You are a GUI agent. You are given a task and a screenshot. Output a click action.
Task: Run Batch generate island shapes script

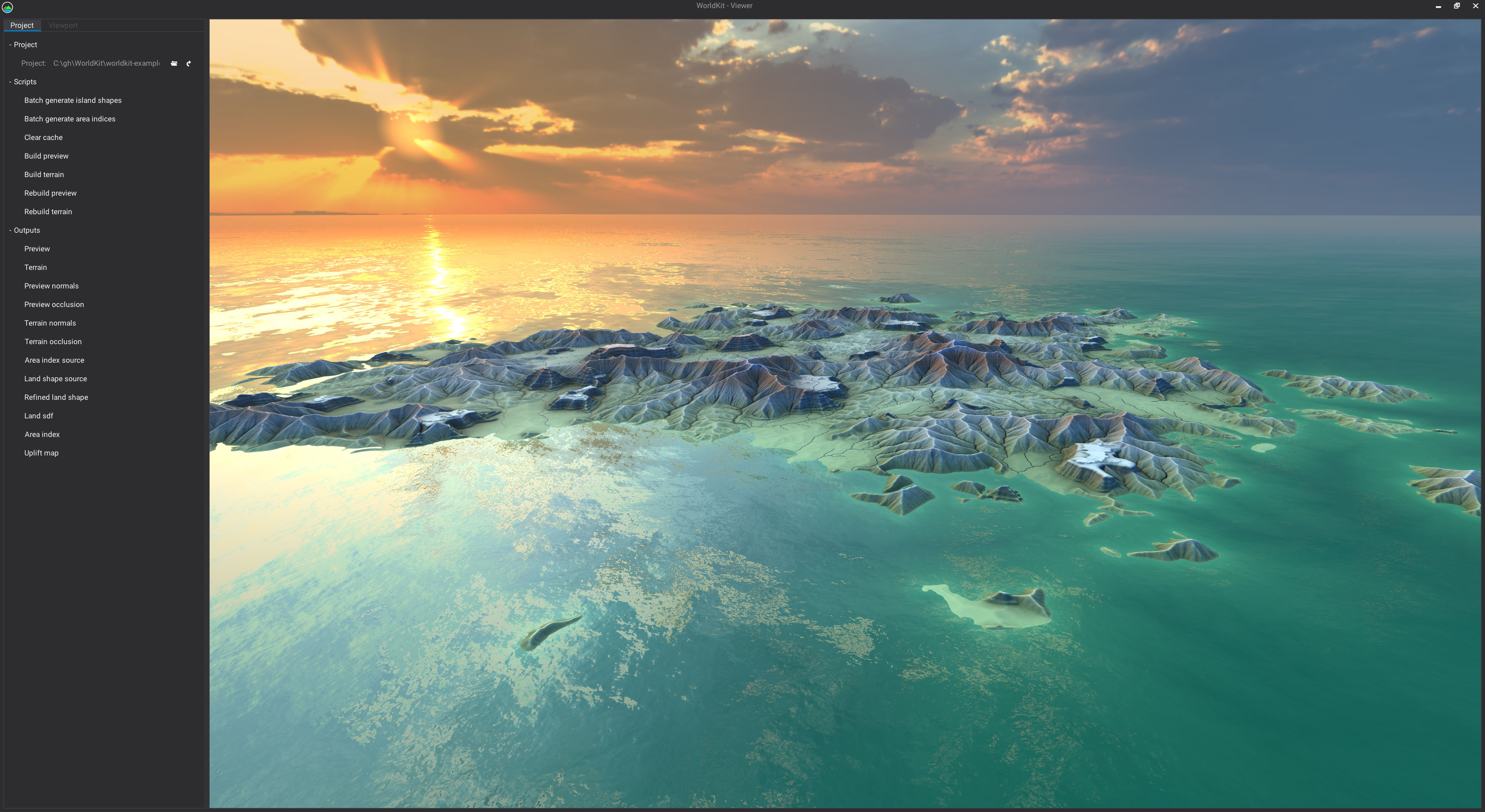pos(73,100)
